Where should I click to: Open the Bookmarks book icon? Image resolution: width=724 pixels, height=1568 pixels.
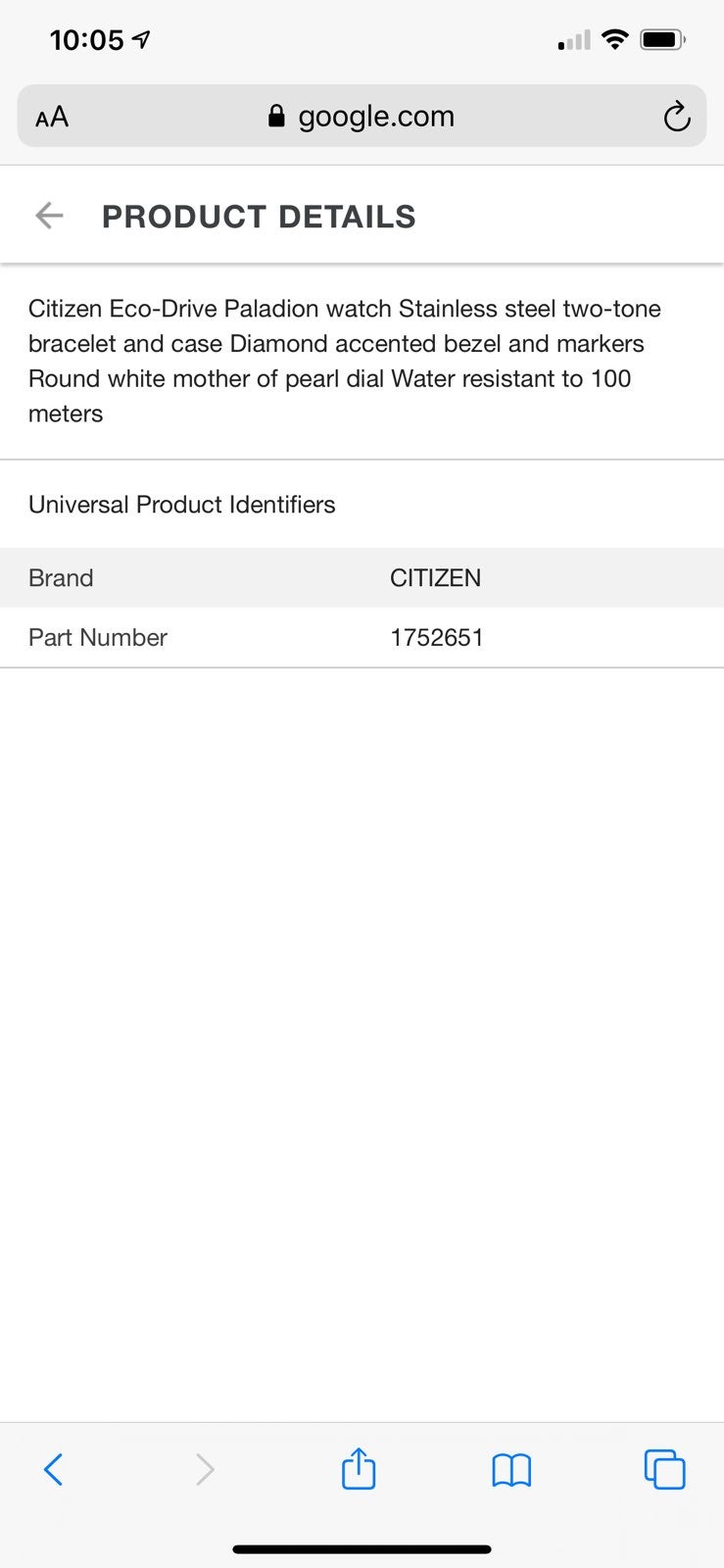(511, 1470)
